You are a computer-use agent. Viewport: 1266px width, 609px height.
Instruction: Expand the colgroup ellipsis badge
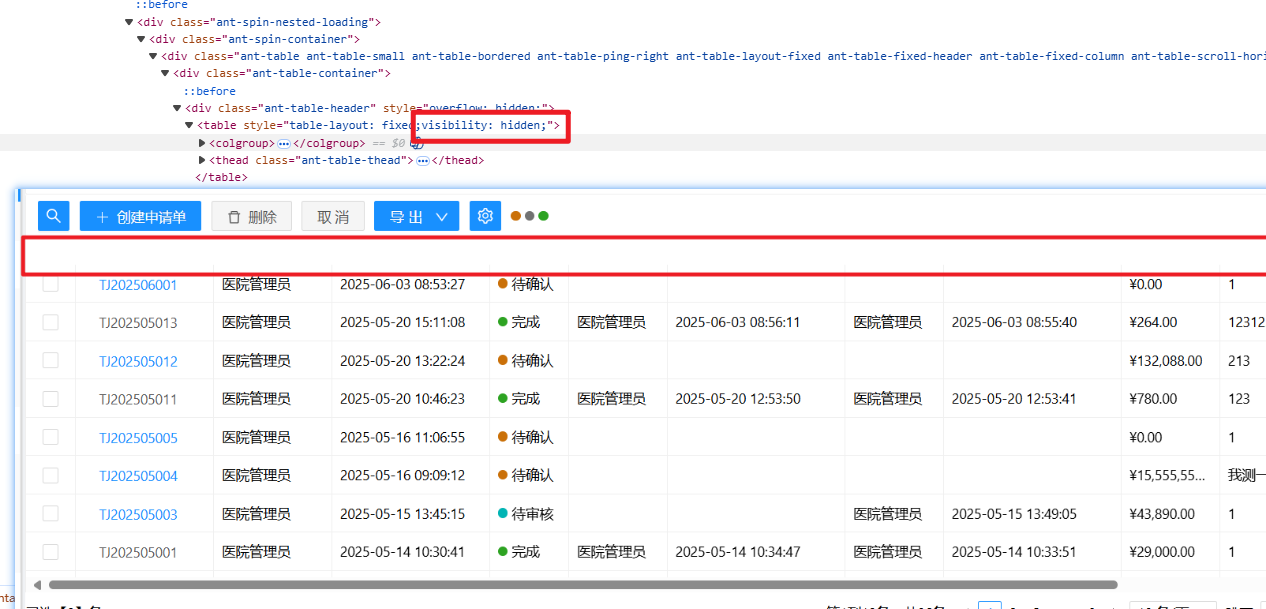click(284, 143)
